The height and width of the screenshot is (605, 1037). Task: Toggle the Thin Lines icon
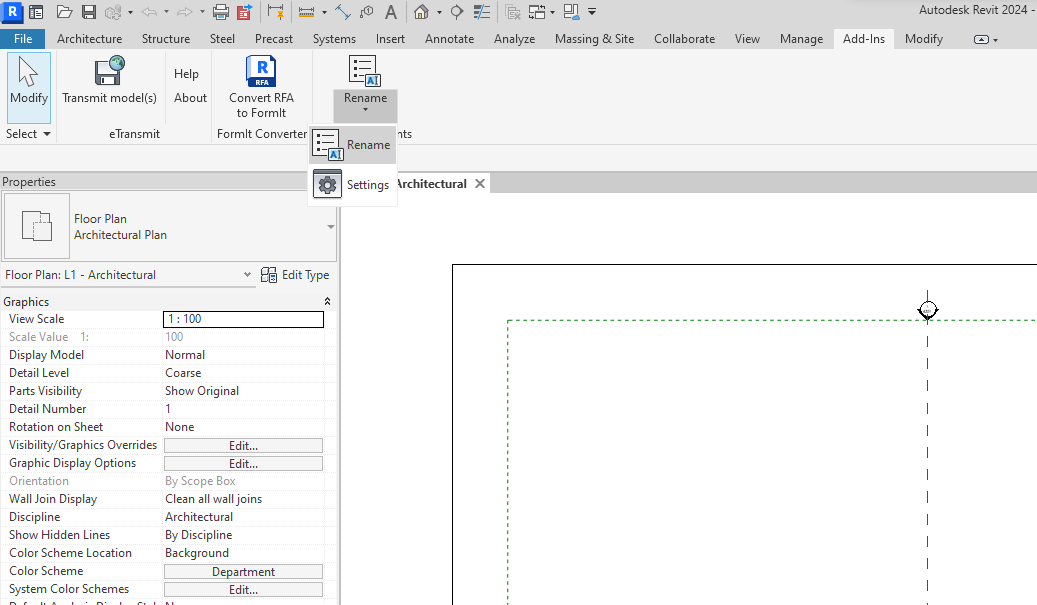tap(481, 12)
